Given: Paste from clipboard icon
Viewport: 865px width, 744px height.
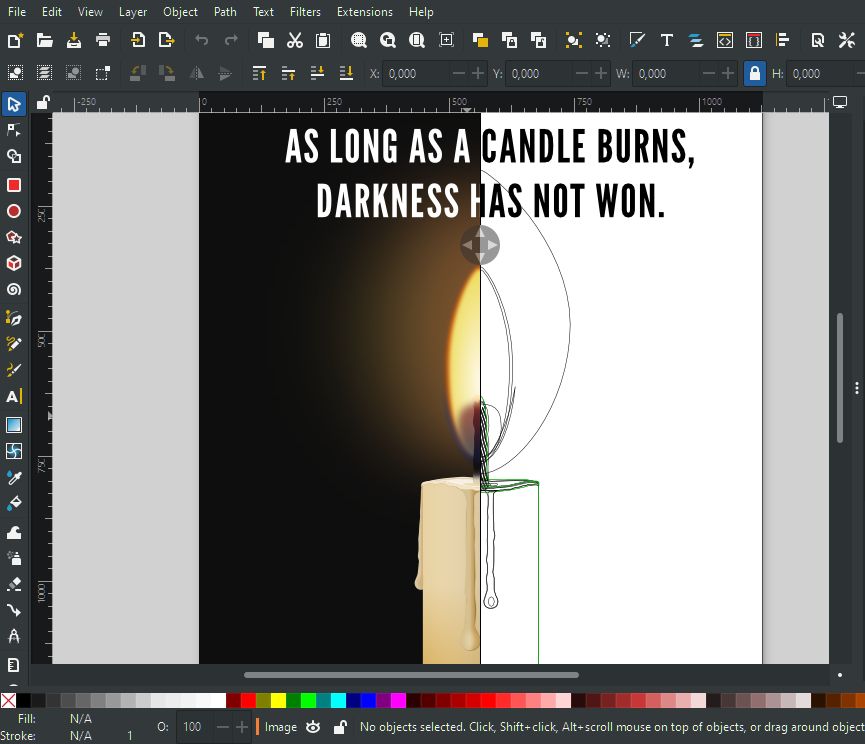Looking at the screenshot, I should pyautogui.click(x=323, y=40).
